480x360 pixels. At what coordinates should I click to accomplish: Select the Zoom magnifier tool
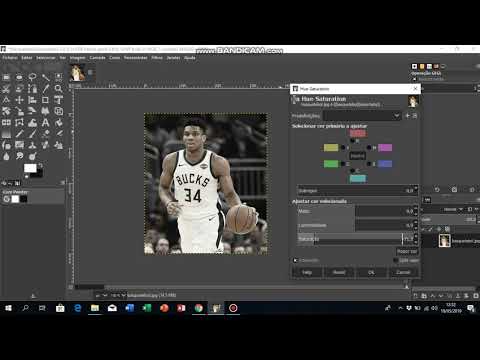(x=58, y=89)
